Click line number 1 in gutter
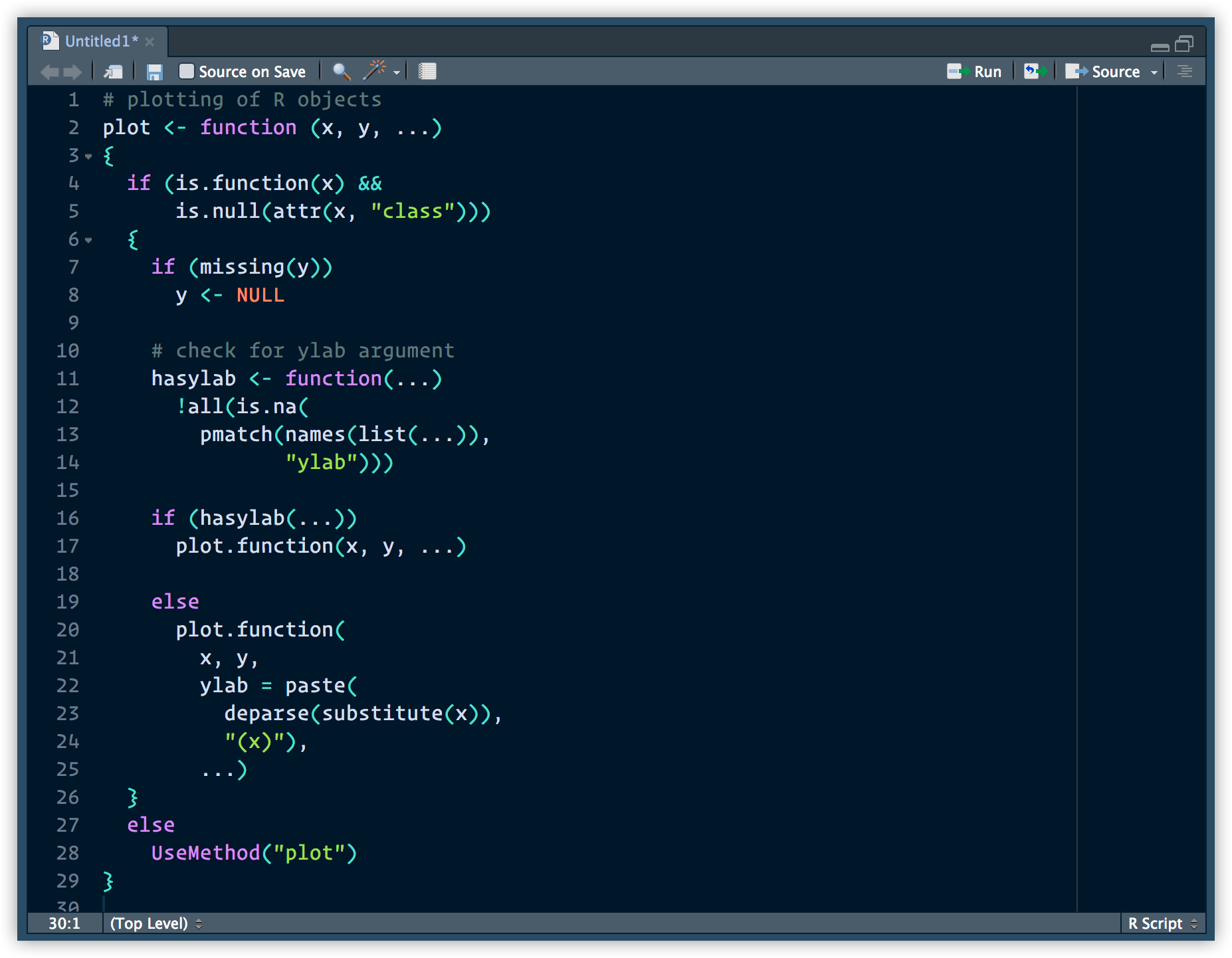 (74, 100)
